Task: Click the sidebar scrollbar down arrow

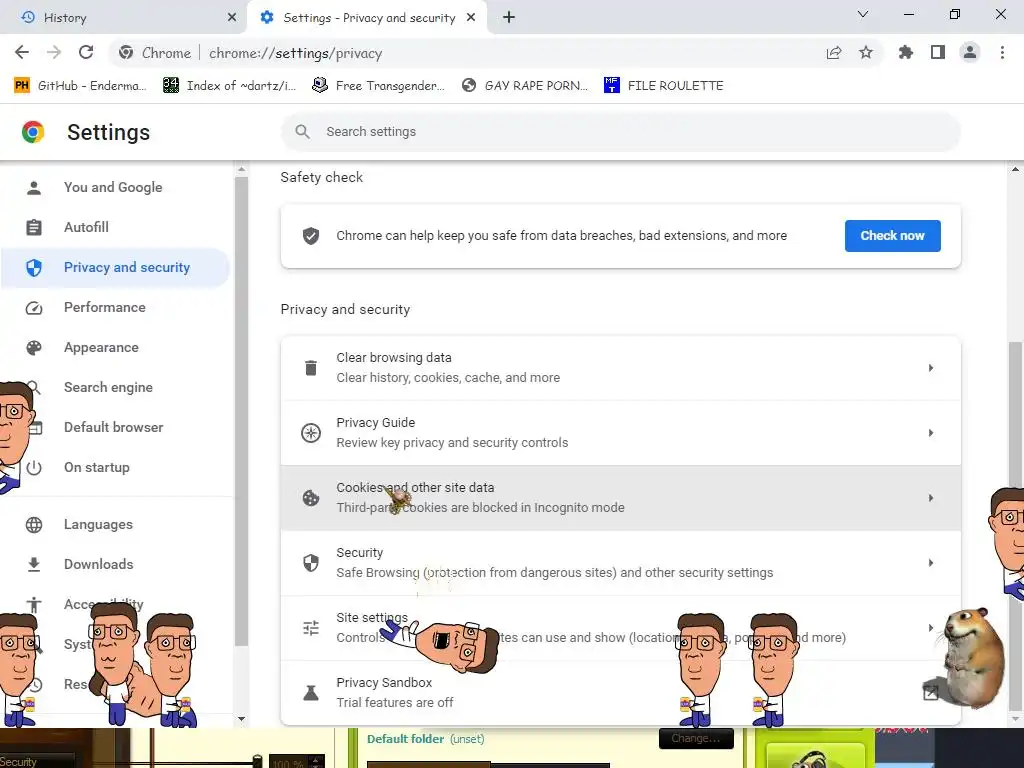Action: pyautogui.click(x=242, y=720)
